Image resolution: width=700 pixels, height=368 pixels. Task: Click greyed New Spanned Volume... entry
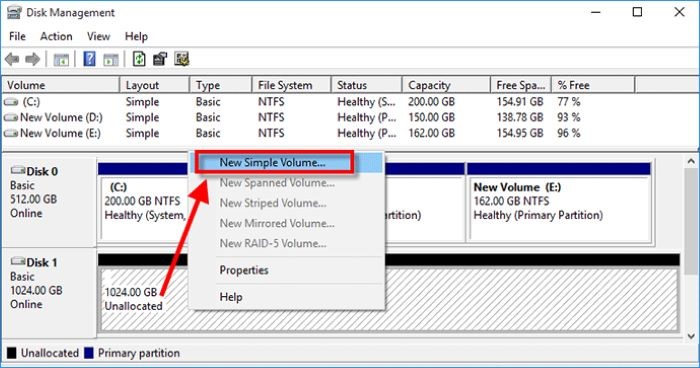pyautogui.click(x=277, y=183)
